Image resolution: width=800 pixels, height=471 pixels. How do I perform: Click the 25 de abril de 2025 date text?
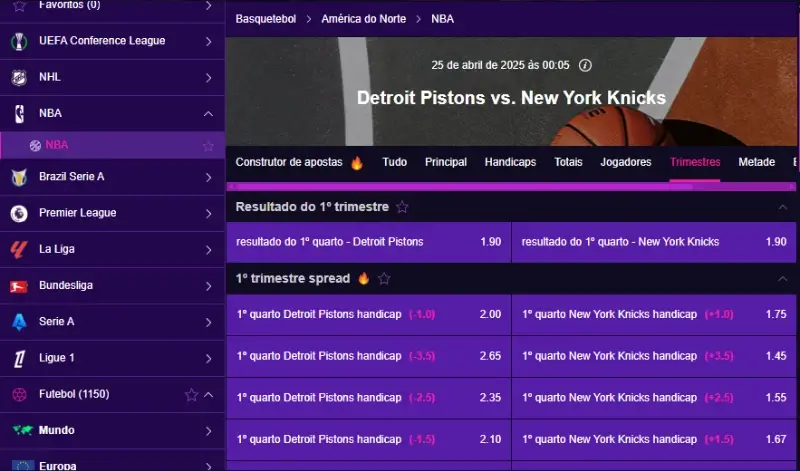click(500, 65)
